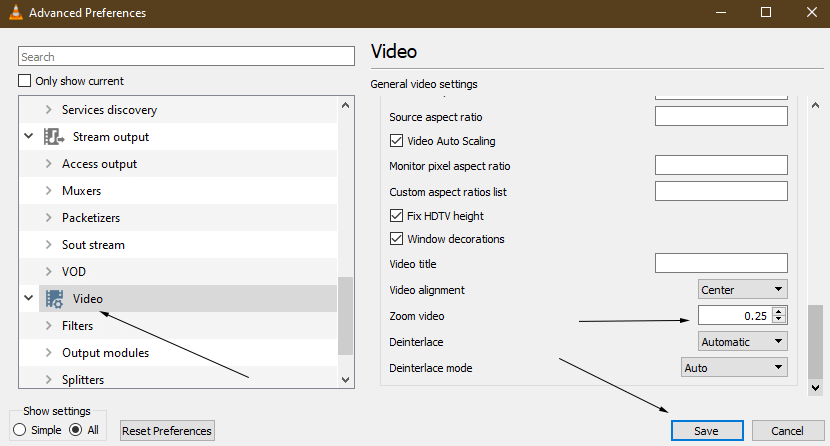Select Muxers in the tree

tap(81, 190)
